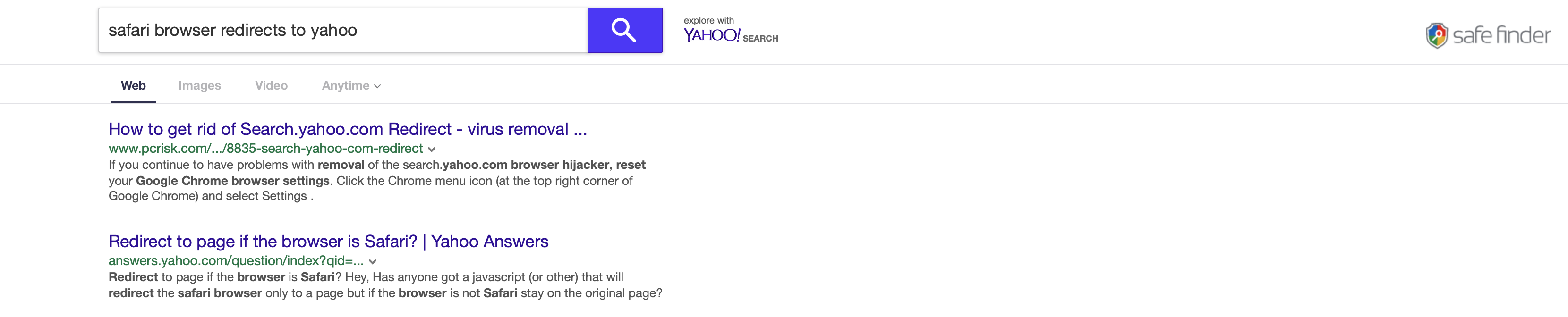Click the small arrow next to Anytime

(377, 86)
